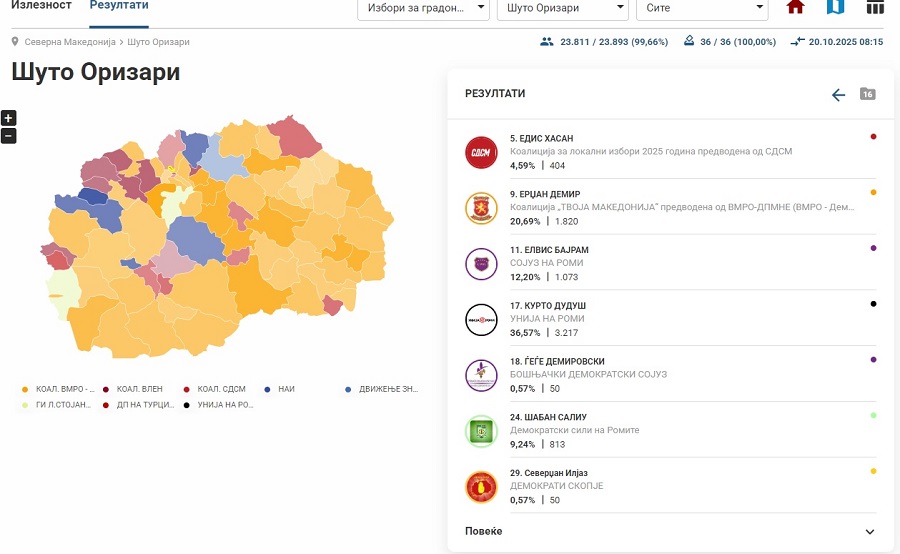Expand the Повеќе section
Viewport: 900px width, 554px height.
670,531
